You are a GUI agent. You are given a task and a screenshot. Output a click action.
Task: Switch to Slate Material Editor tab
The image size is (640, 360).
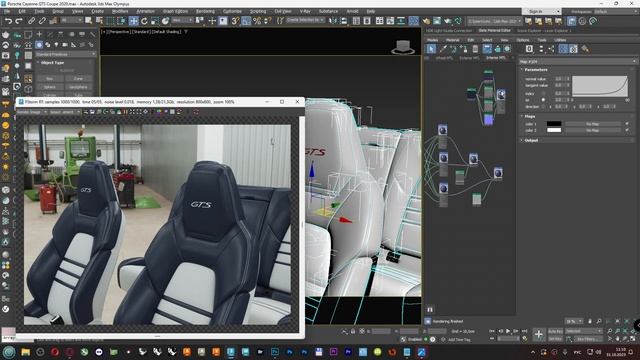(x=494, y=31)
